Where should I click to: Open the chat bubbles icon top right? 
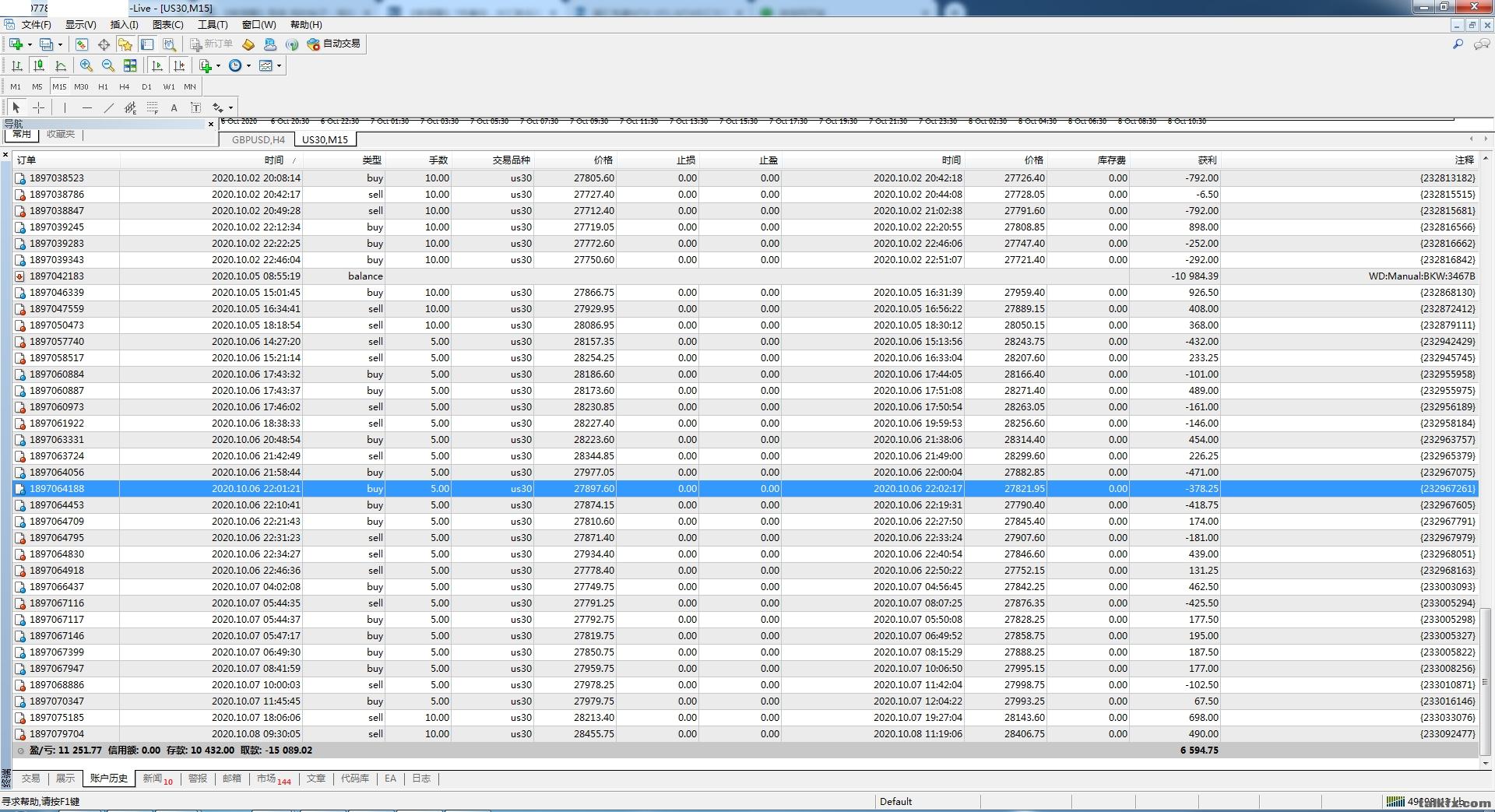1482,44
